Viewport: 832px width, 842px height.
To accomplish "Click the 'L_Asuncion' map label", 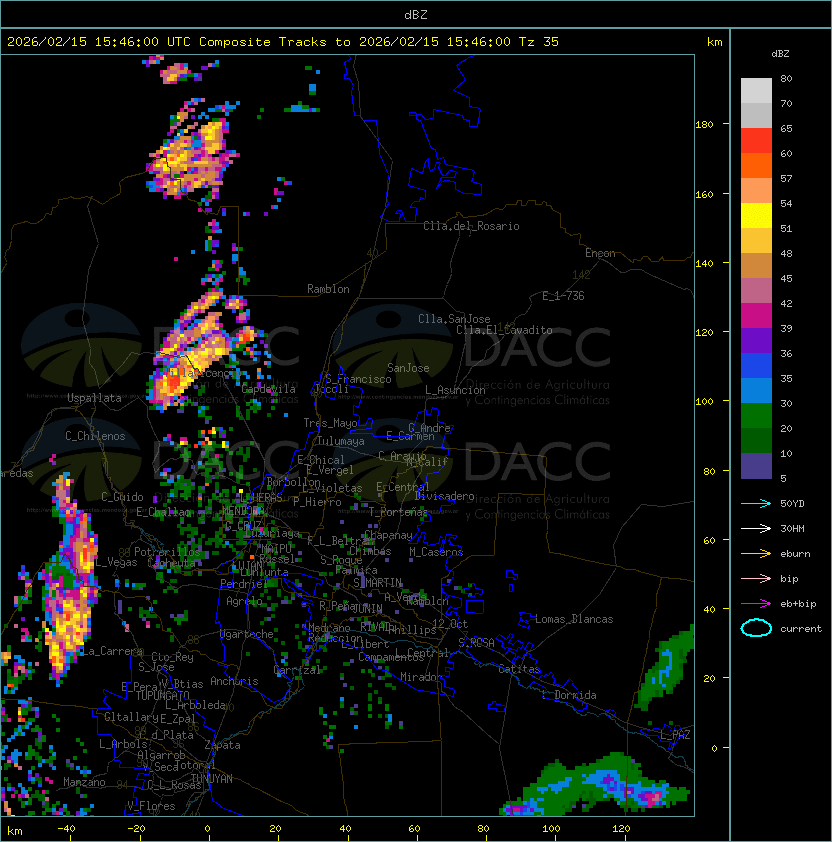I will [x=455, y=390].
